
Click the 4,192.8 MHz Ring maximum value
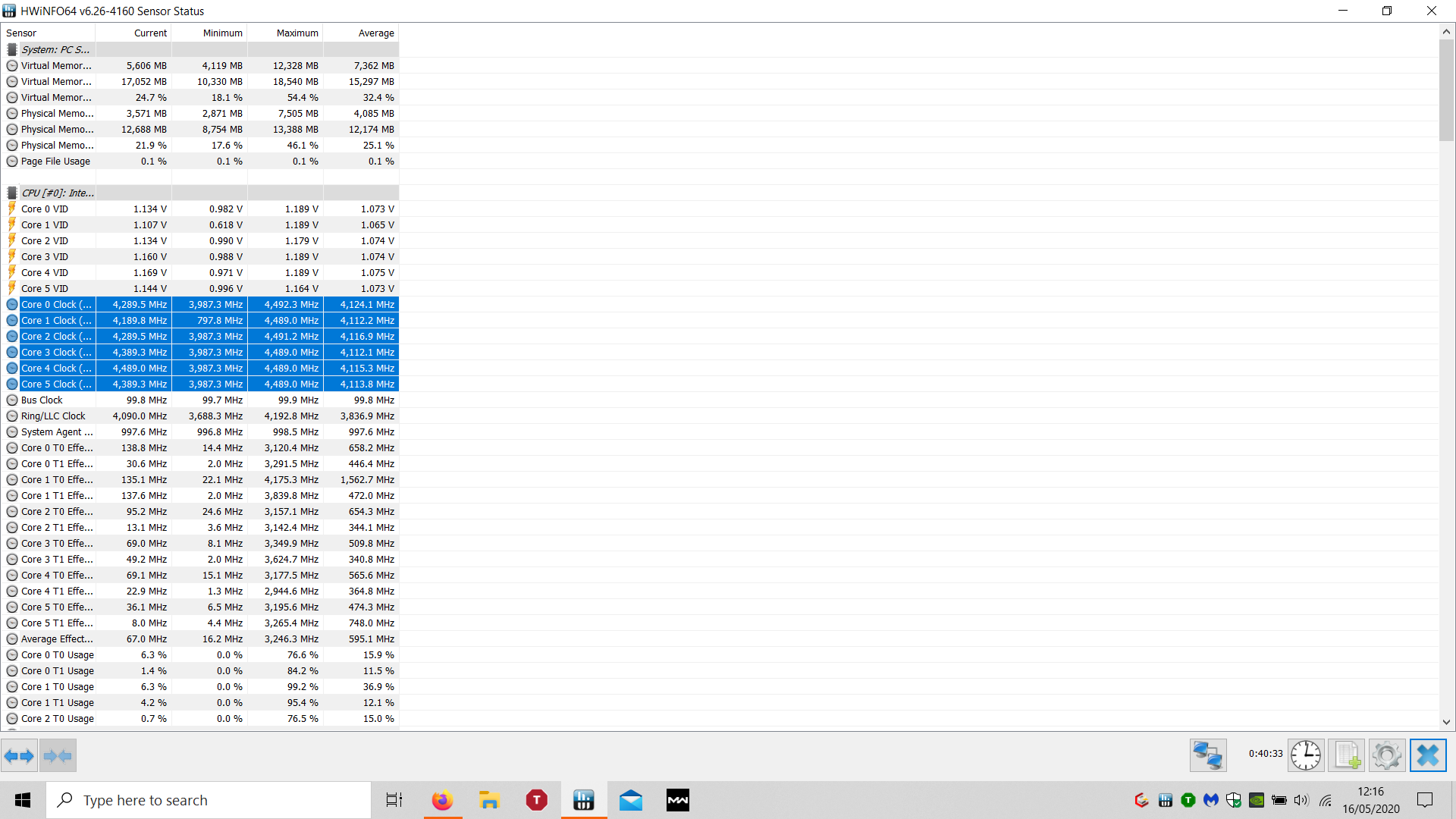click(x=291, y=416)
